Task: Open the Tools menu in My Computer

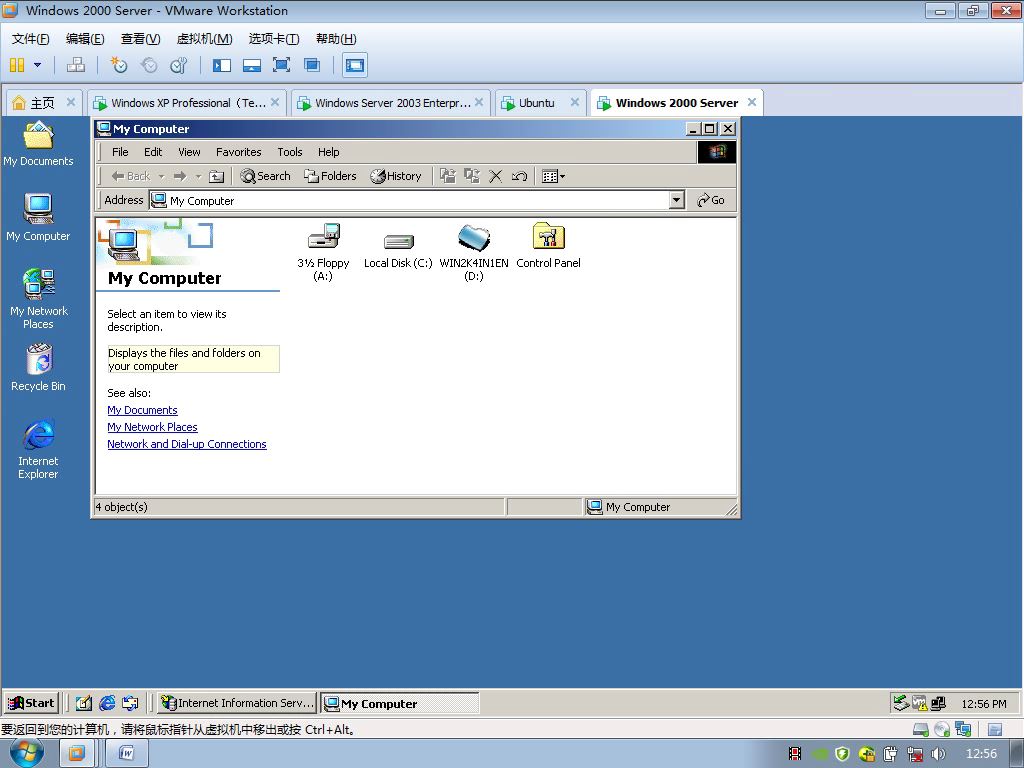Action: [x=290, y=152]
